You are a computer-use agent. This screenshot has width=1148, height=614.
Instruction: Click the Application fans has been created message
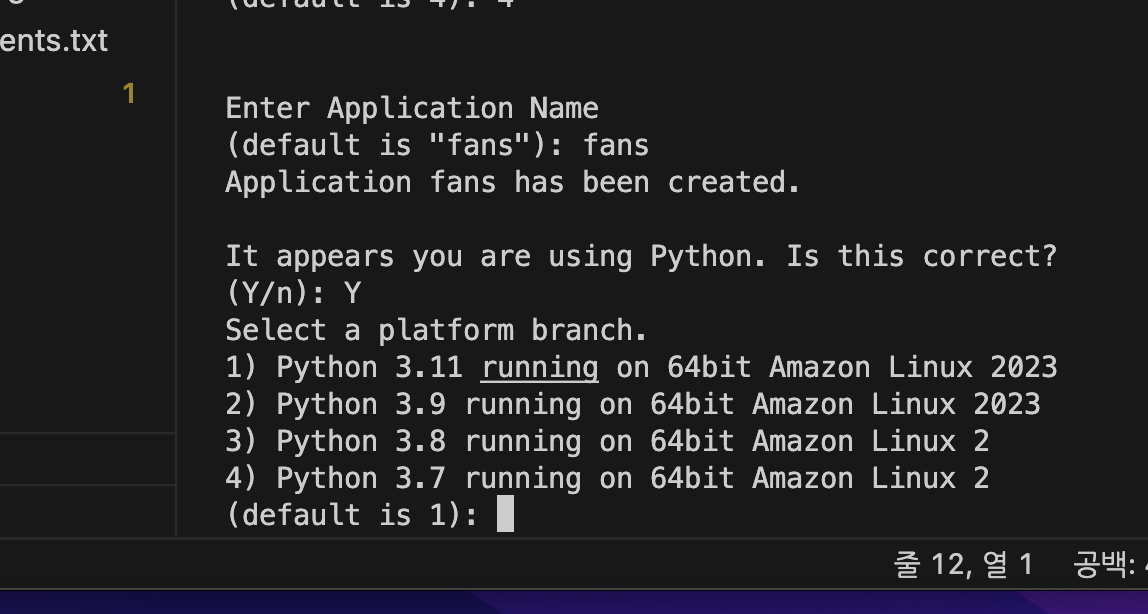(x=512, y=182)
